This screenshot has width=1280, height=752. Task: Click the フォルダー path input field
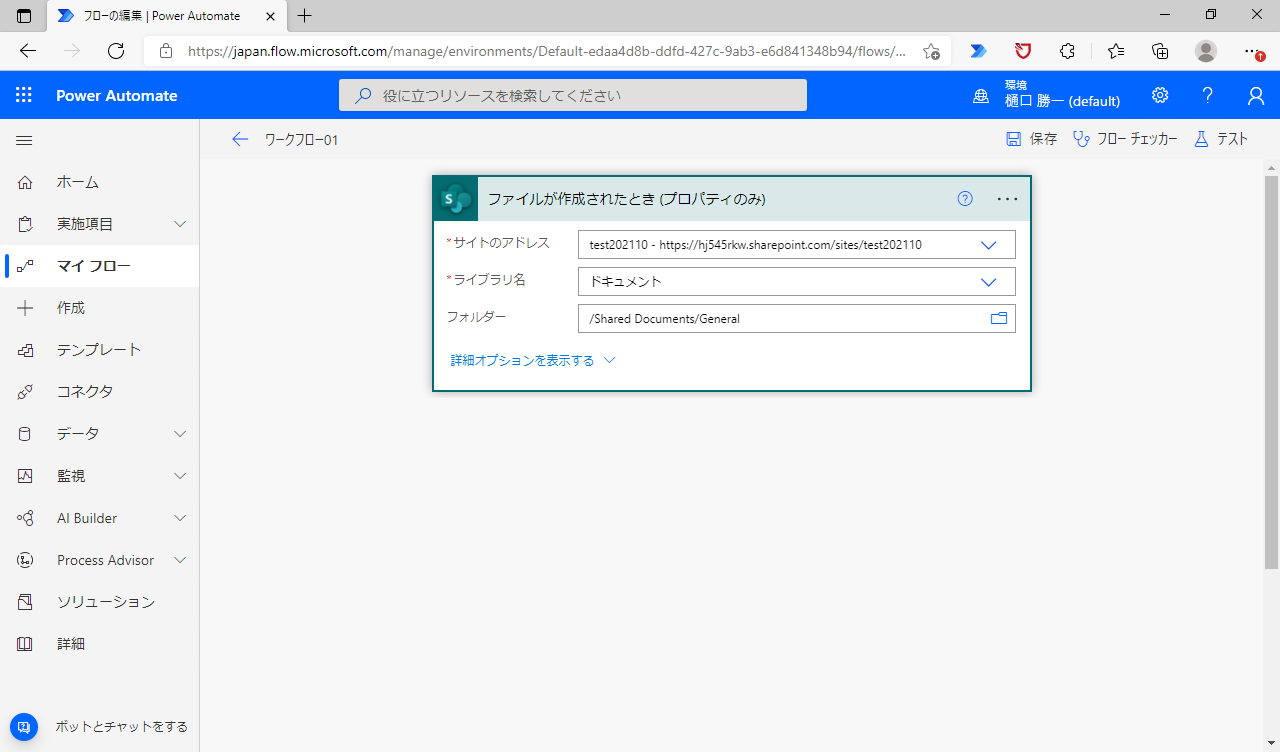(x=797, y=318)
